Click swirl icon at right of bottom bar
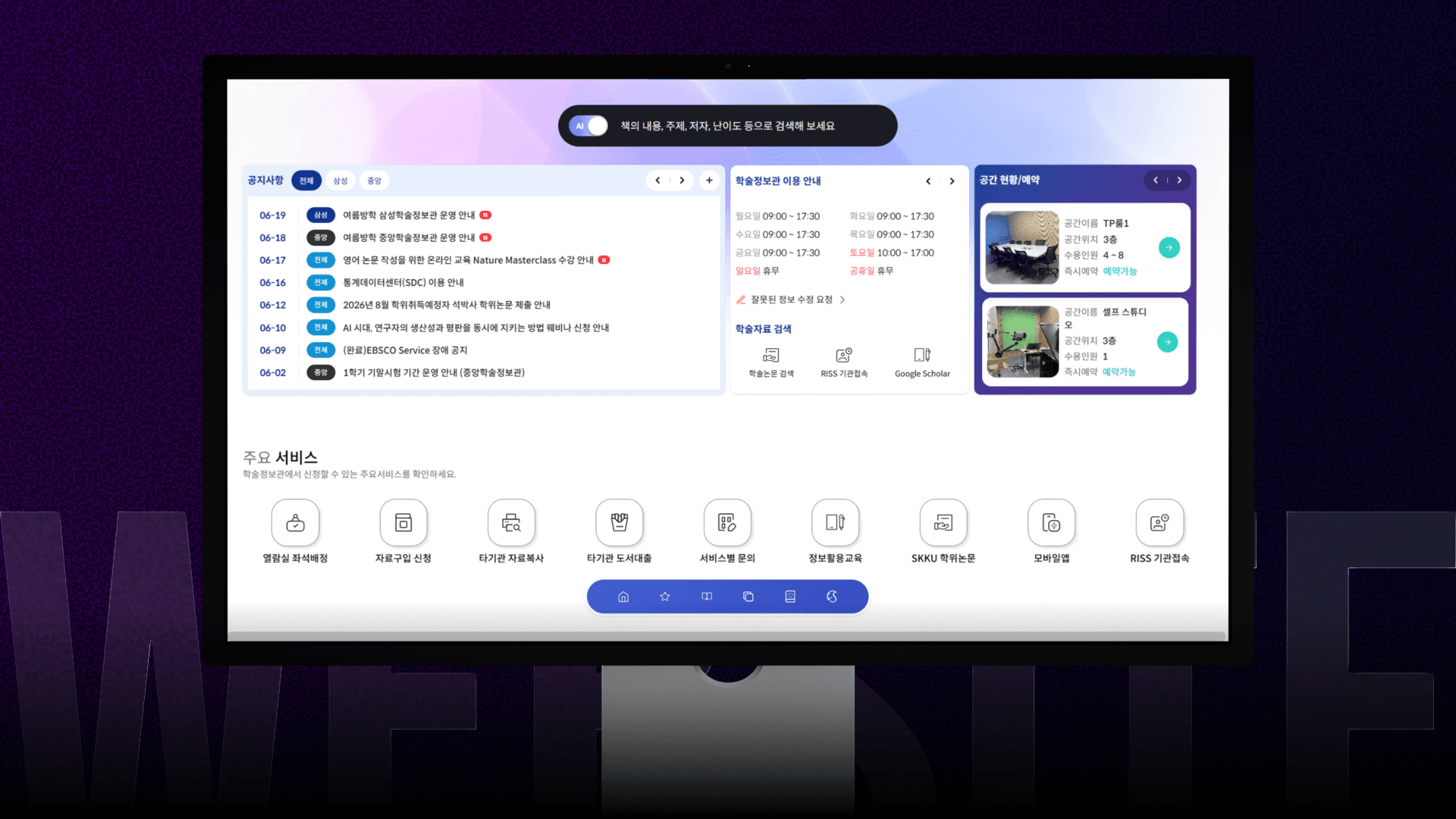This screenshot has width=1456, height=819. [832, 597]
